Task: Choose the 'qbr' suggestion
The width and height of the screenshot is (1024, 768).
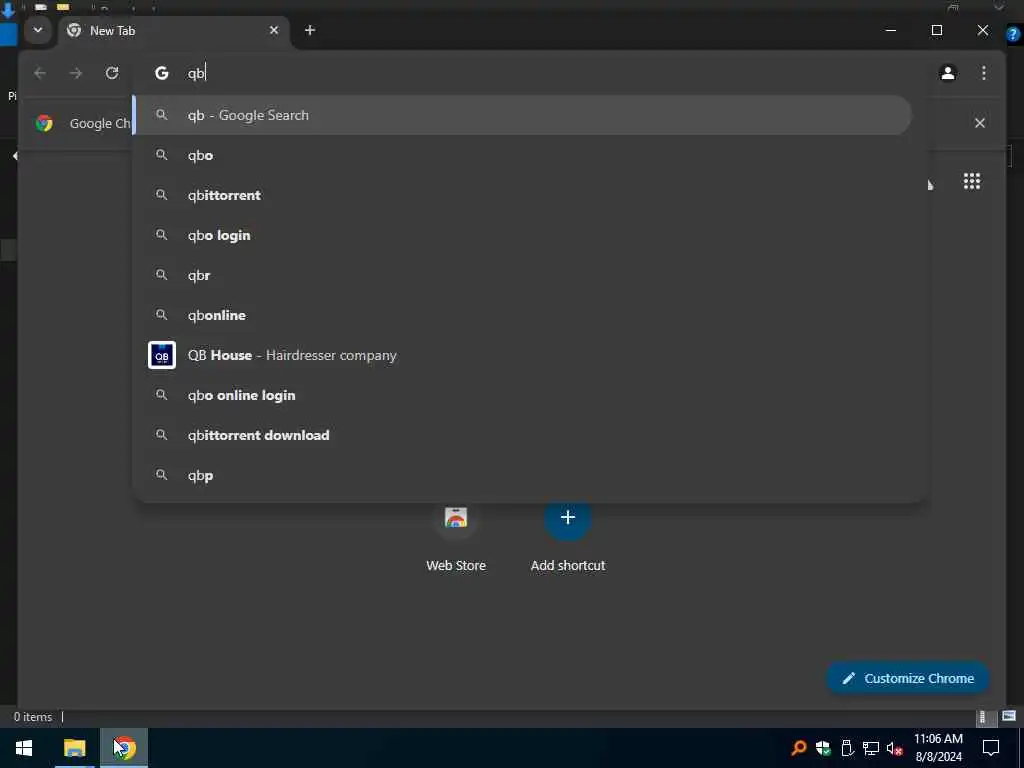Action: [522, 275]
